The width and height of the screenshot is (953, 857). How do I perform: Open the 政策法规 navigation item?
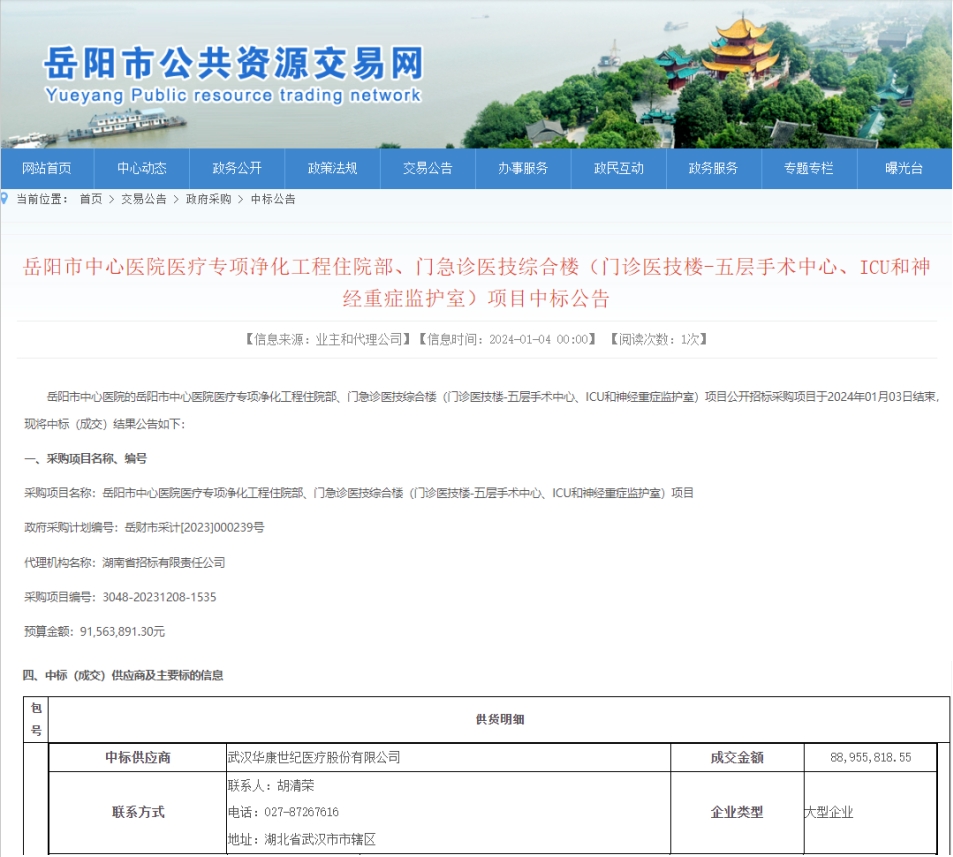pos(332,168)
